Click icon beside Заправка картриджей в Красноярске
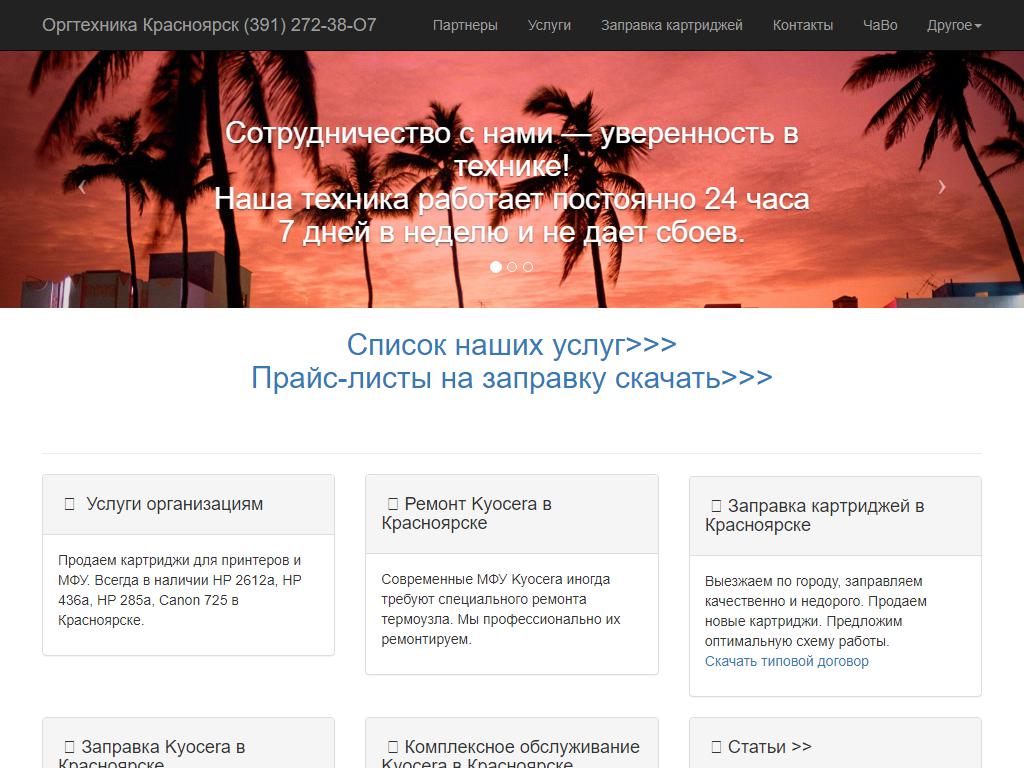The width and height of the screenshot is (1024, 768). (716, 506)
